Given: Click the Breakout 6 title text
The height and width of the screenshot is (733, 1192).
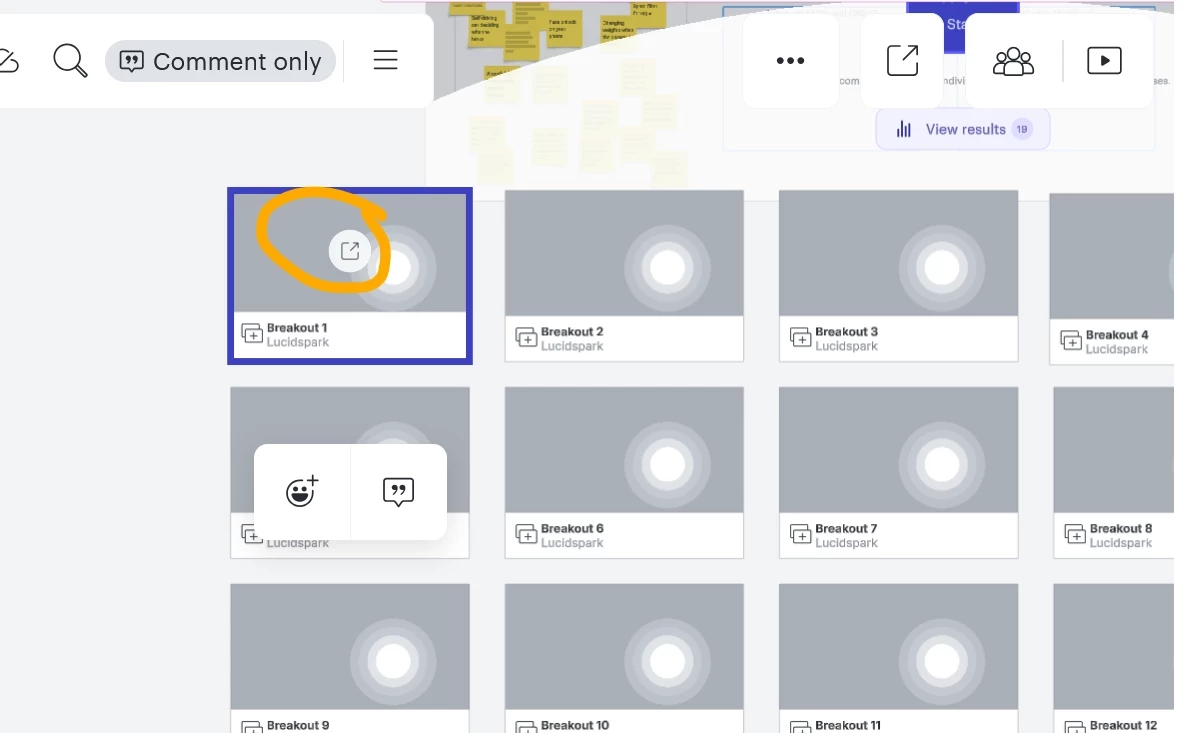Looking at the screenshot, I should pyautogui.click(x=572, y=528).
